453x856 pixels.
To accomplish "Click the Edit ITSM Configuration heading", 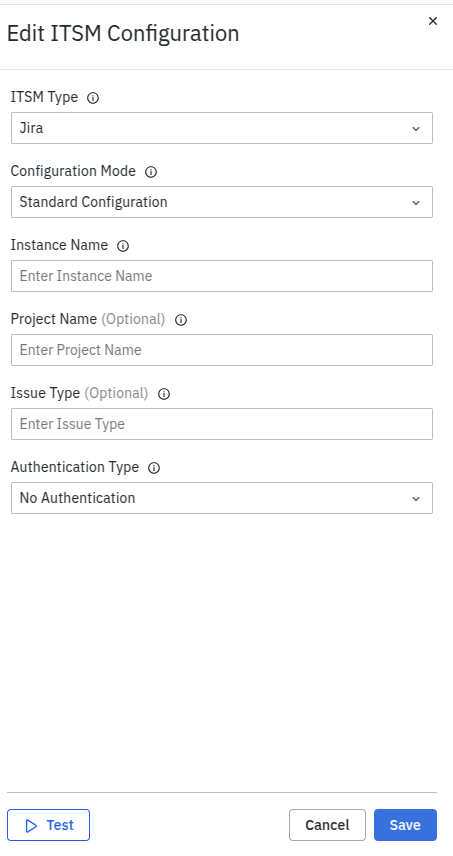I will tap(123, 34).
